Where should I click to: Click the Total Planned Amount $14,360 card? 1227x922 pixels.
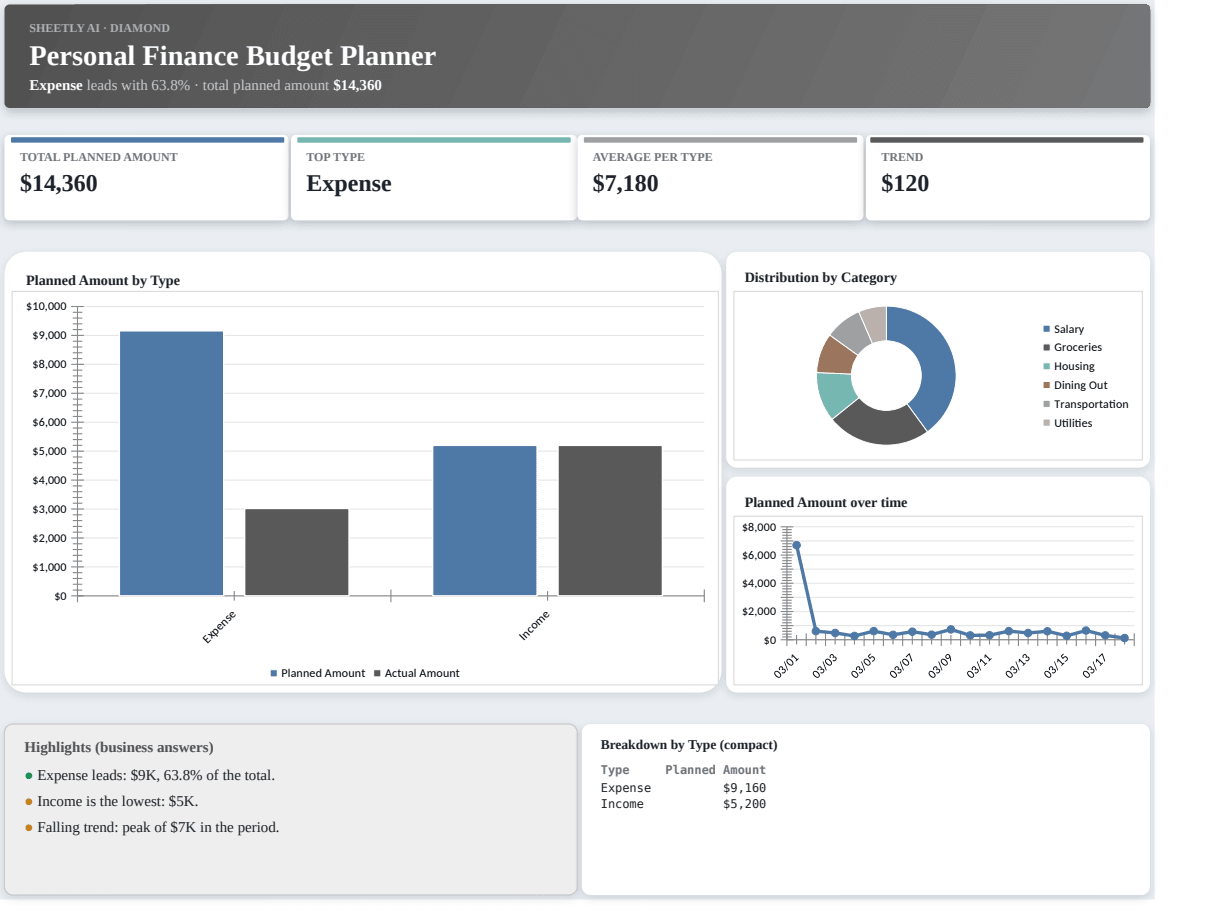coord(146,178)
